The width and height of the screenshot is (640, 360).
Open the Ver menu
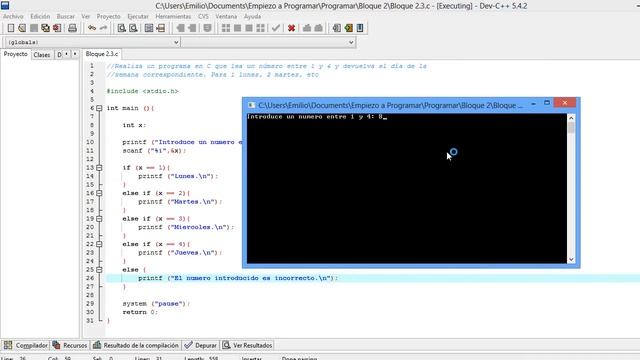tap(85, 16)
